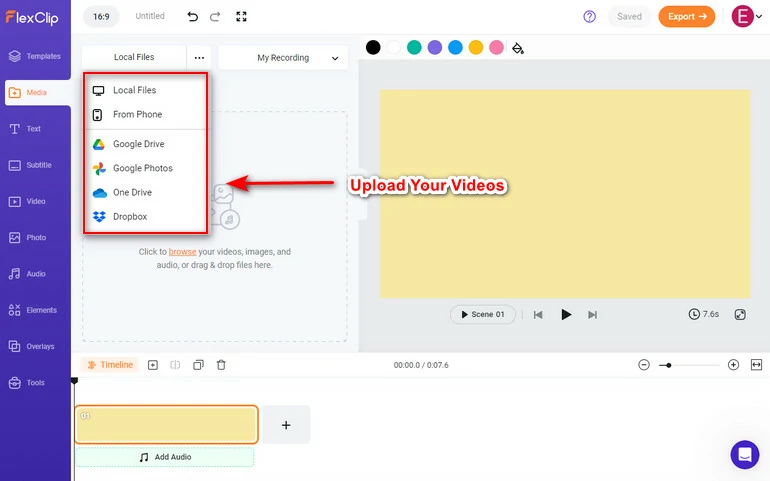This screenshot has width=770, height=481.
Task: Select the pink color swatch
Action: point(496,47)
